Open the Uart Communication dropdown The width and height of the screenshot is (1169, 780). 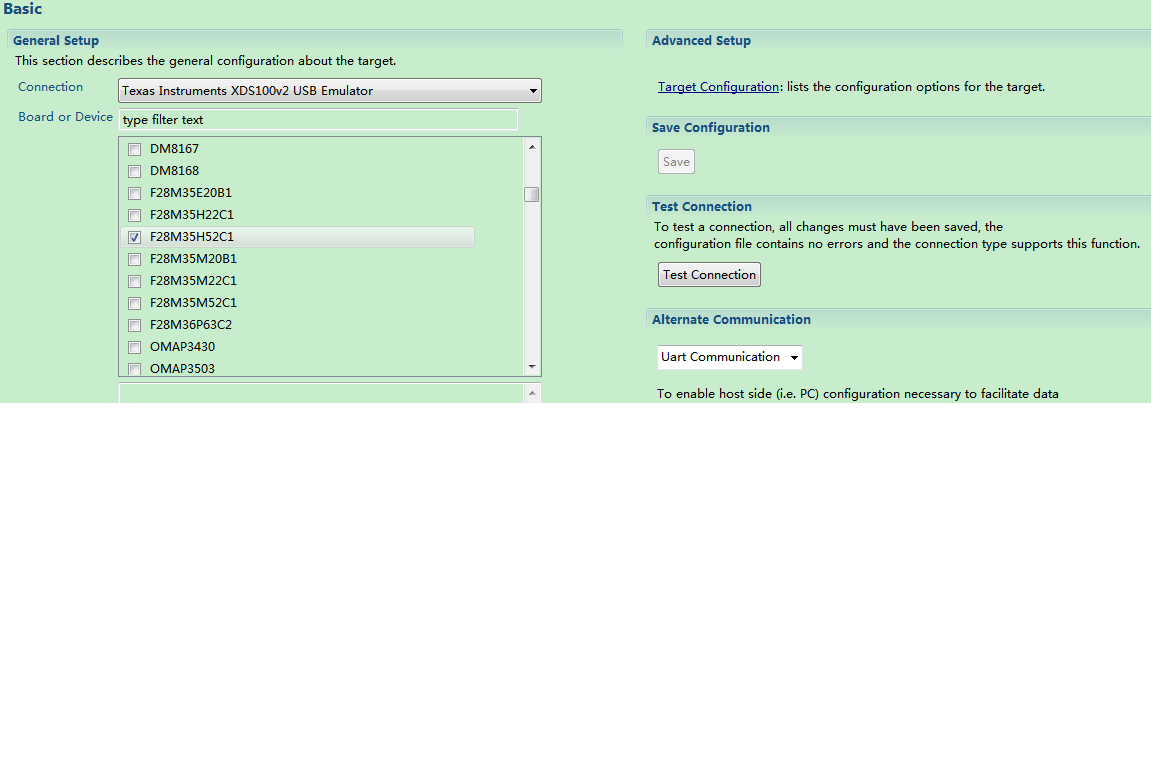coord(729,357)
